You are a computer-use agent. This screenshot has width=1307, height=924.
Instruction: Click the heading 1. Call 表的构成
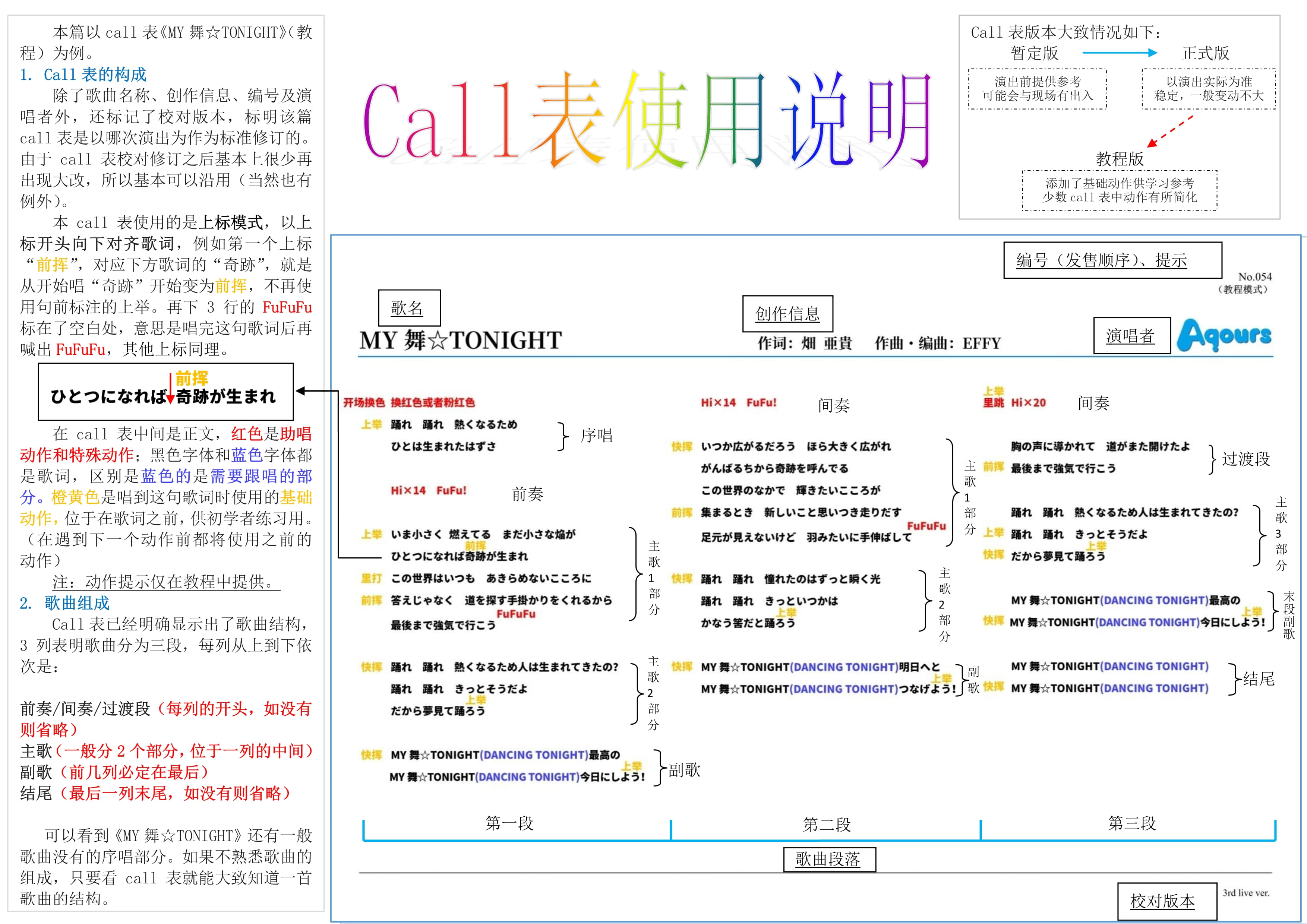click(x=84, y=75)
